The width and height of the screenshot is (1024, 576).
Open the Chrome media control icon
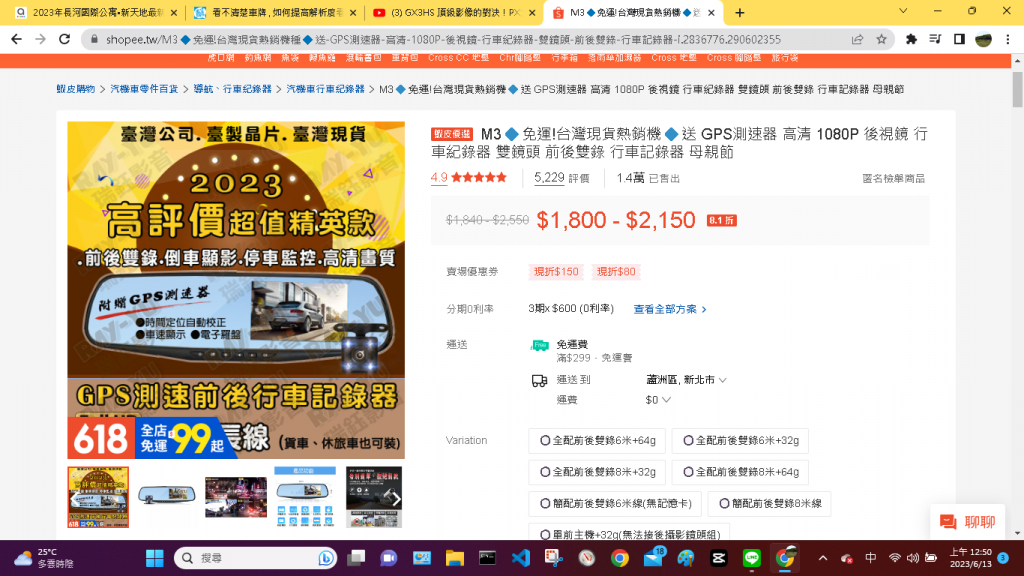[x=935, y=39]
